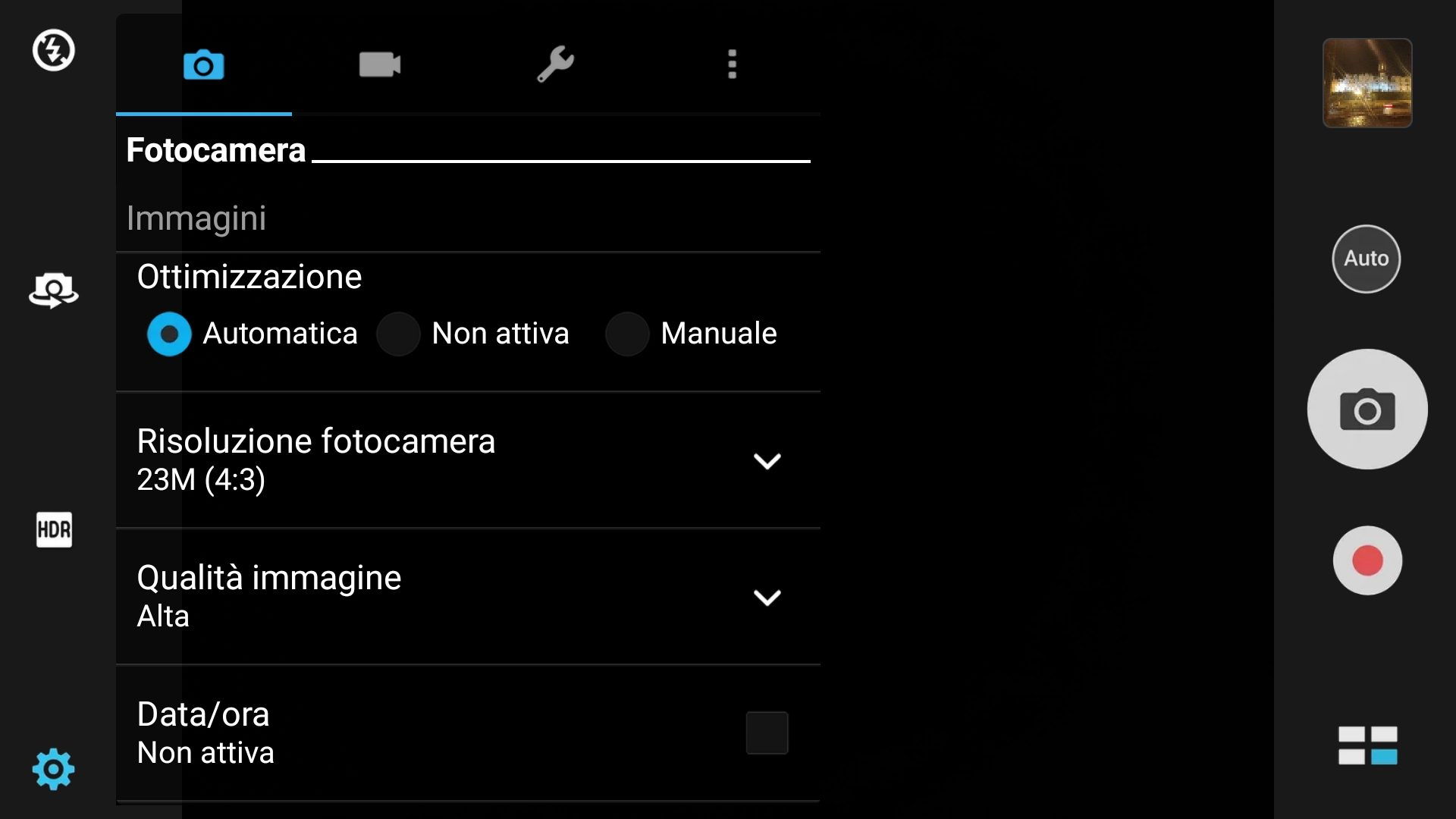Close settings with the blue gear icon

pyautogui.click(x=53, y=769)
